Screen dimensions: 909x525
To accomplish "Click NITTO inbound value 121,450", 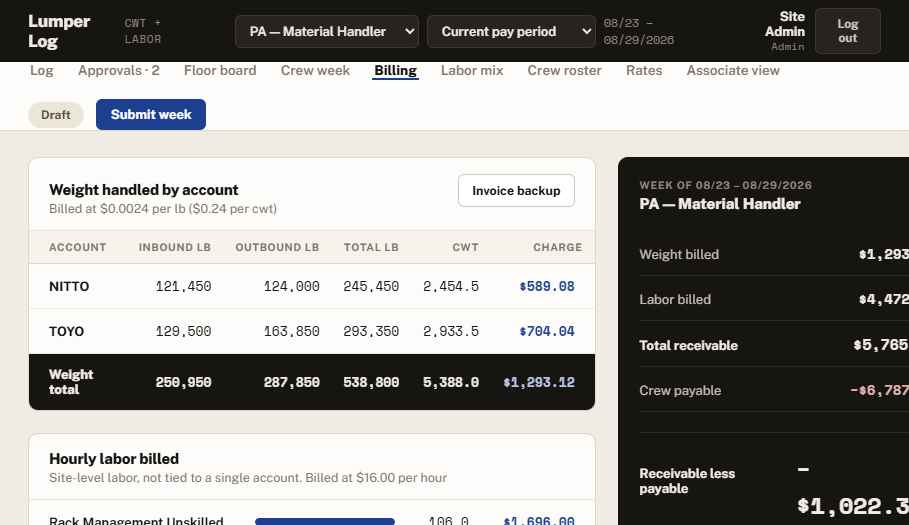I will point(183,286).
